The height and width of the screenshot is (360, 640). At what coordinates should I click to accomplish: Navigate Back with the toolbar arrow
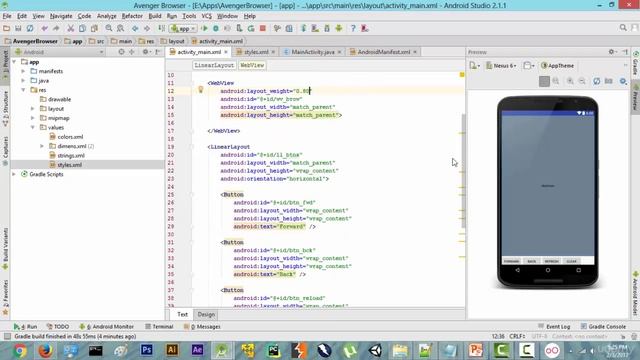tap(135, 28)
